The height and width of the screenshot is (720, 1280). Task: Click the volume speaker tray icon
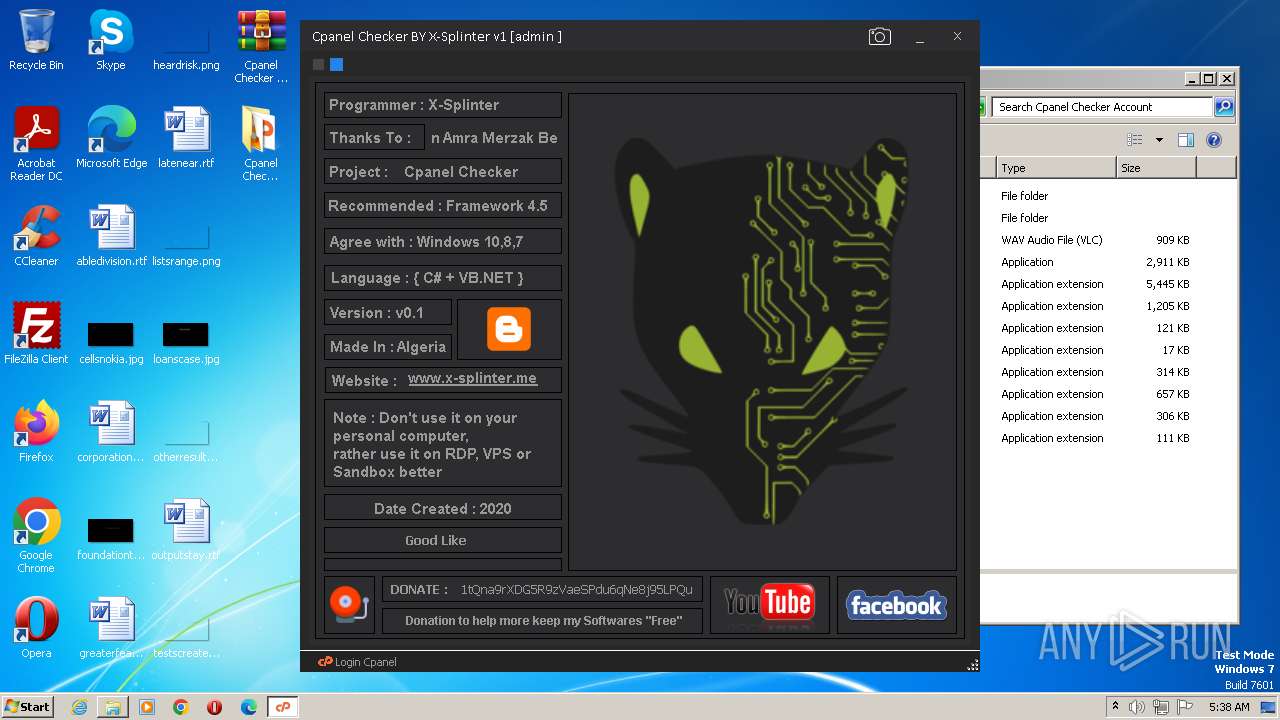click(x=1136, y=707)
